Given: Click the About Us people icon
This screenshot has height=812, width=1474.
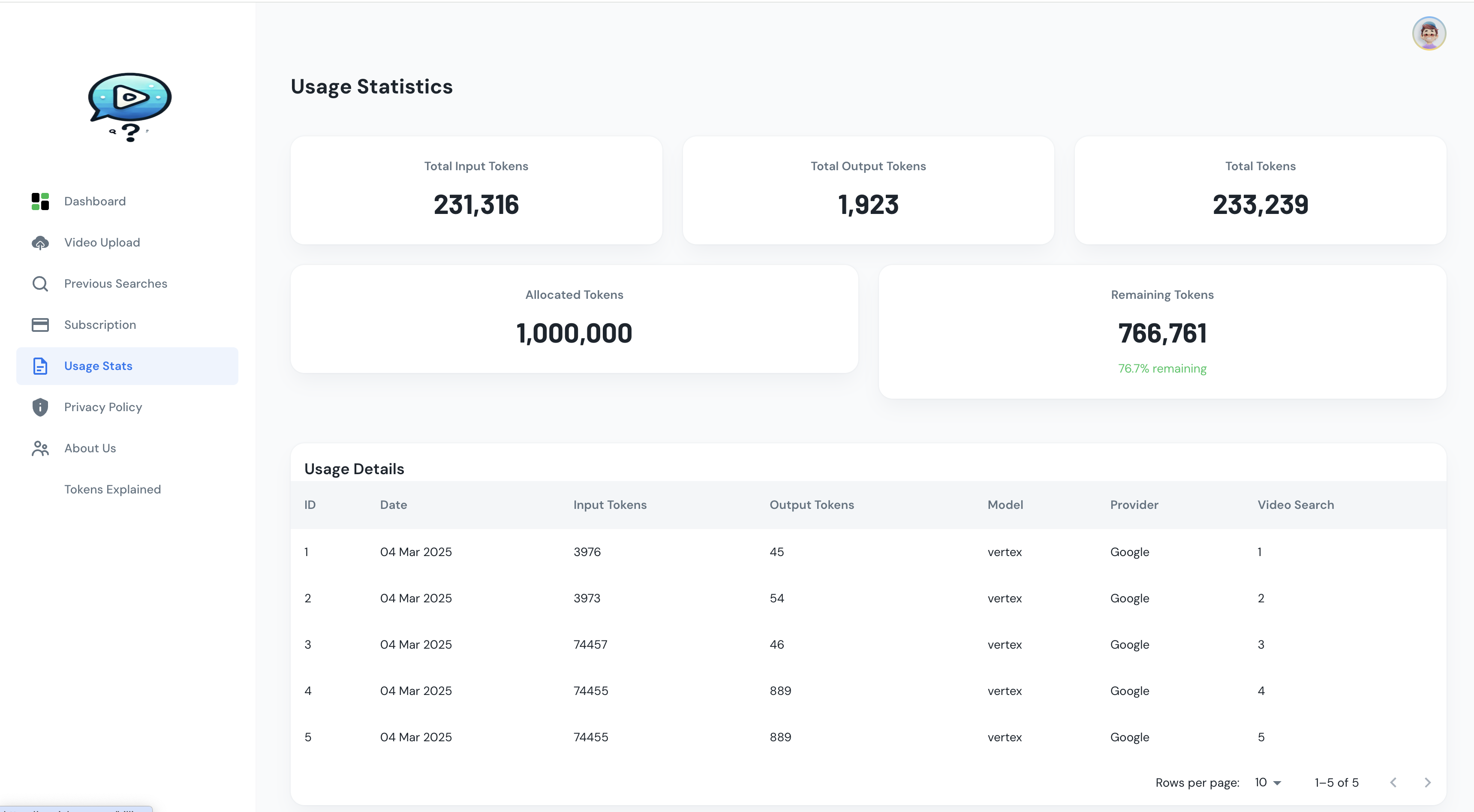Looking at the screenshot, I should click(x=40, y=448).
